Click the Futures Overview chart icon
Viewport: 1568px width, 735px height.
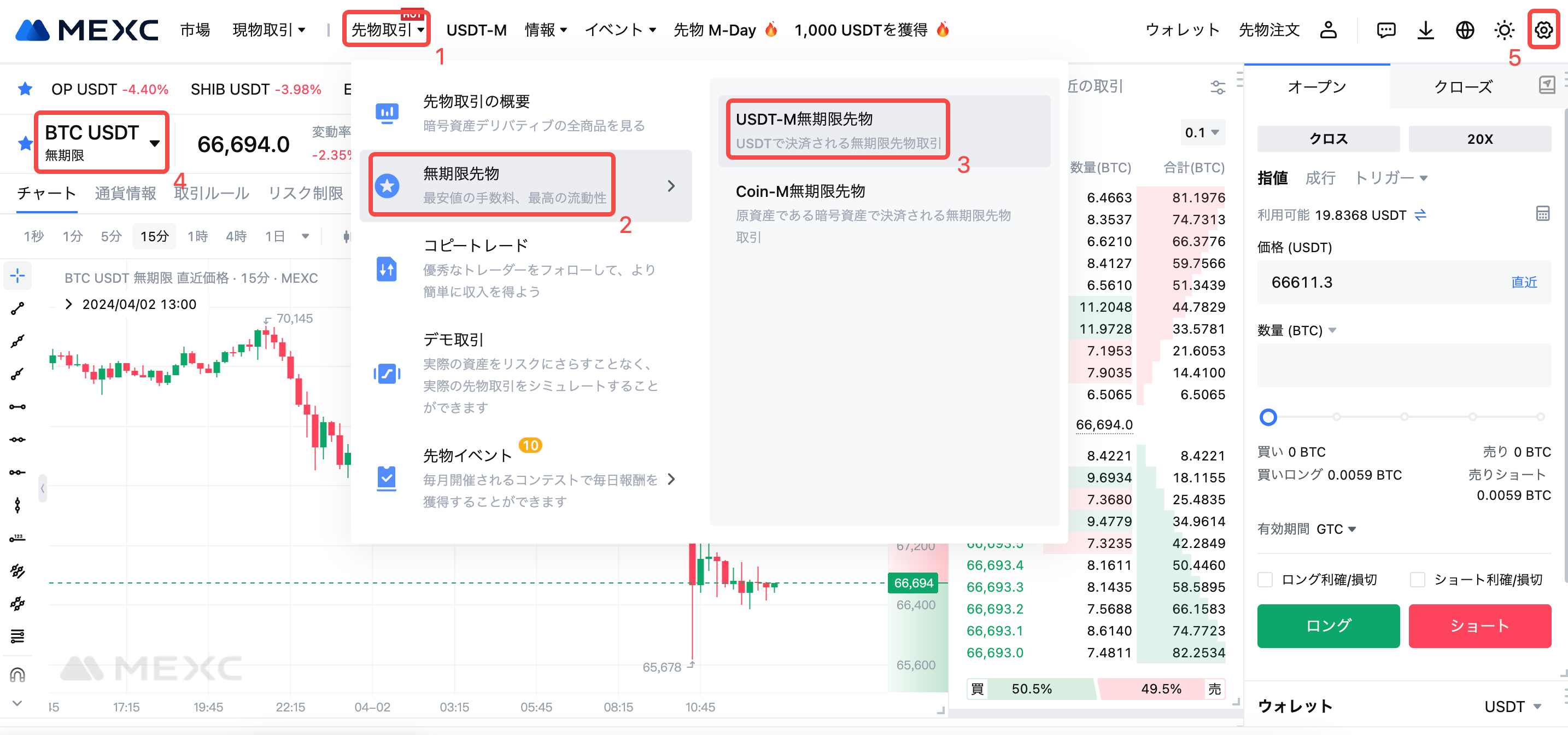[x=387, y=113]
